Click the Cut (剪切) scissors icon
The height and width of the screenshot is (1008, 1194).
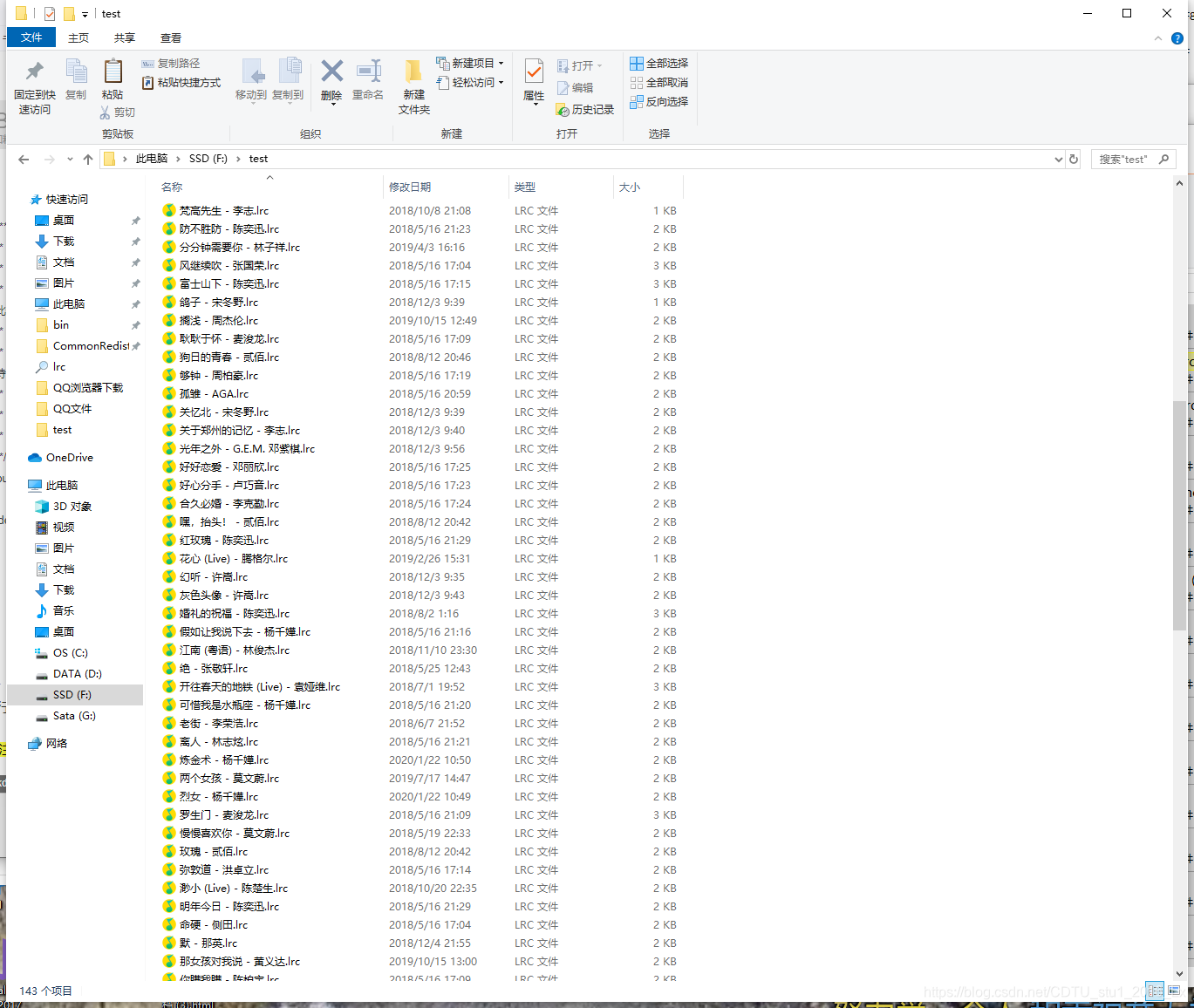pyautogui.click(x=105, y=112)
